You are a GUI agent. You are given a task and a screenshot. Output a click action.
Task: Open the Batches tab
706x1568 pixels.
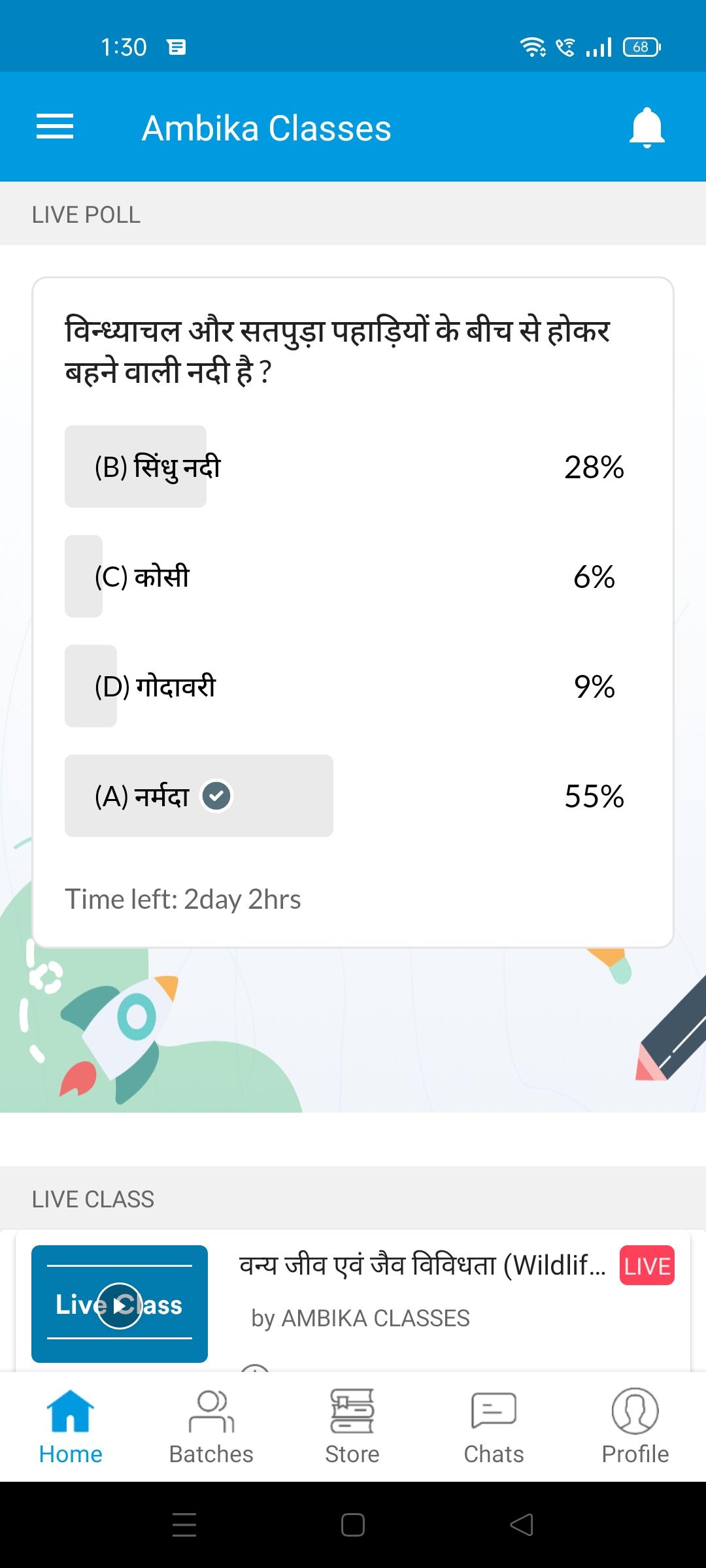pos(211,1427)
